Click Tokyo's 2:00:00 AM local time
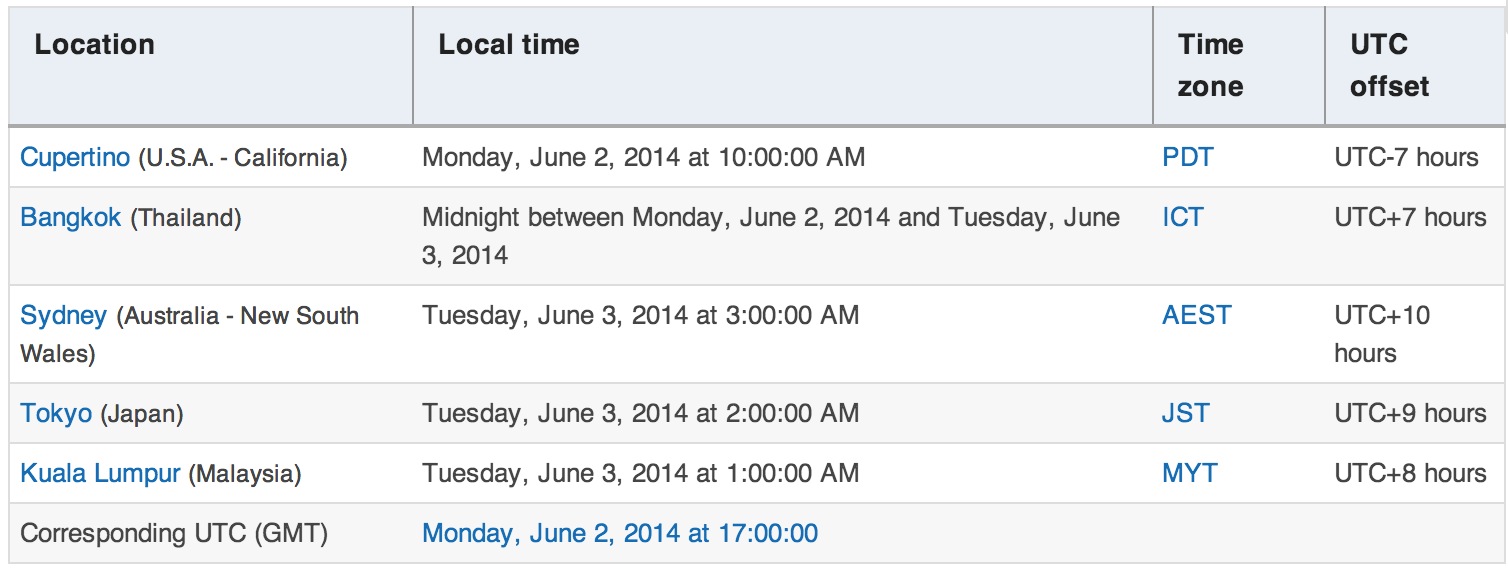This screenshot has height=568, width=1508. click(x=640, y=413)
